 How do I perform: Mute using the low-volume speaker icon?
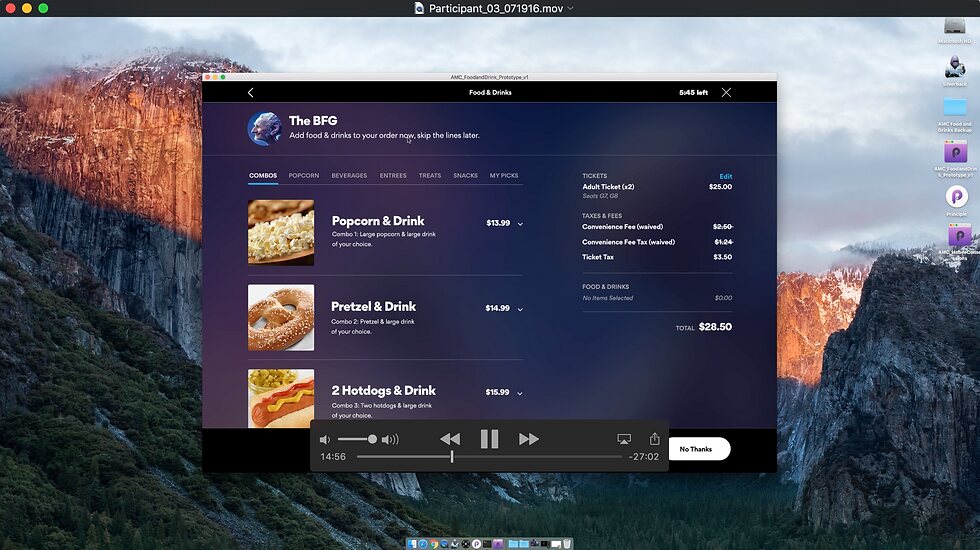324,439
